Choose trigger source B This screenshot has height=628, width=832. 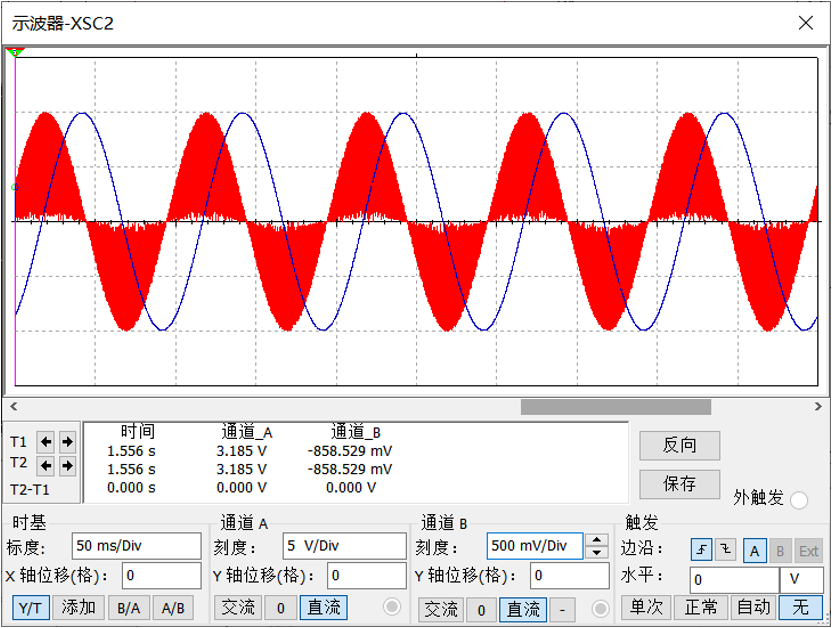[x=780, y=551]
